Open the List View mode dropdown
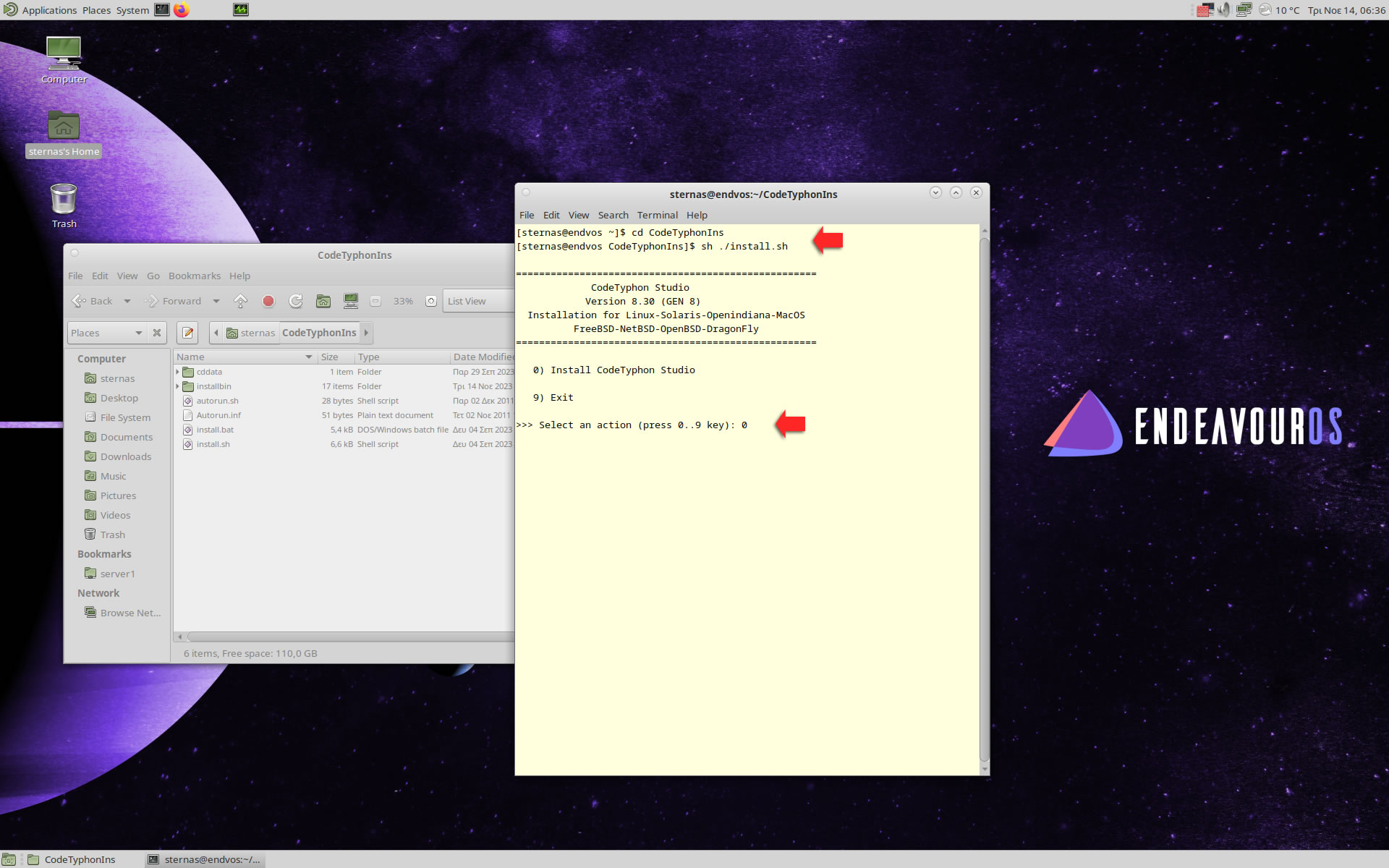Screen dimensions: 1389x868 [479, 301]
